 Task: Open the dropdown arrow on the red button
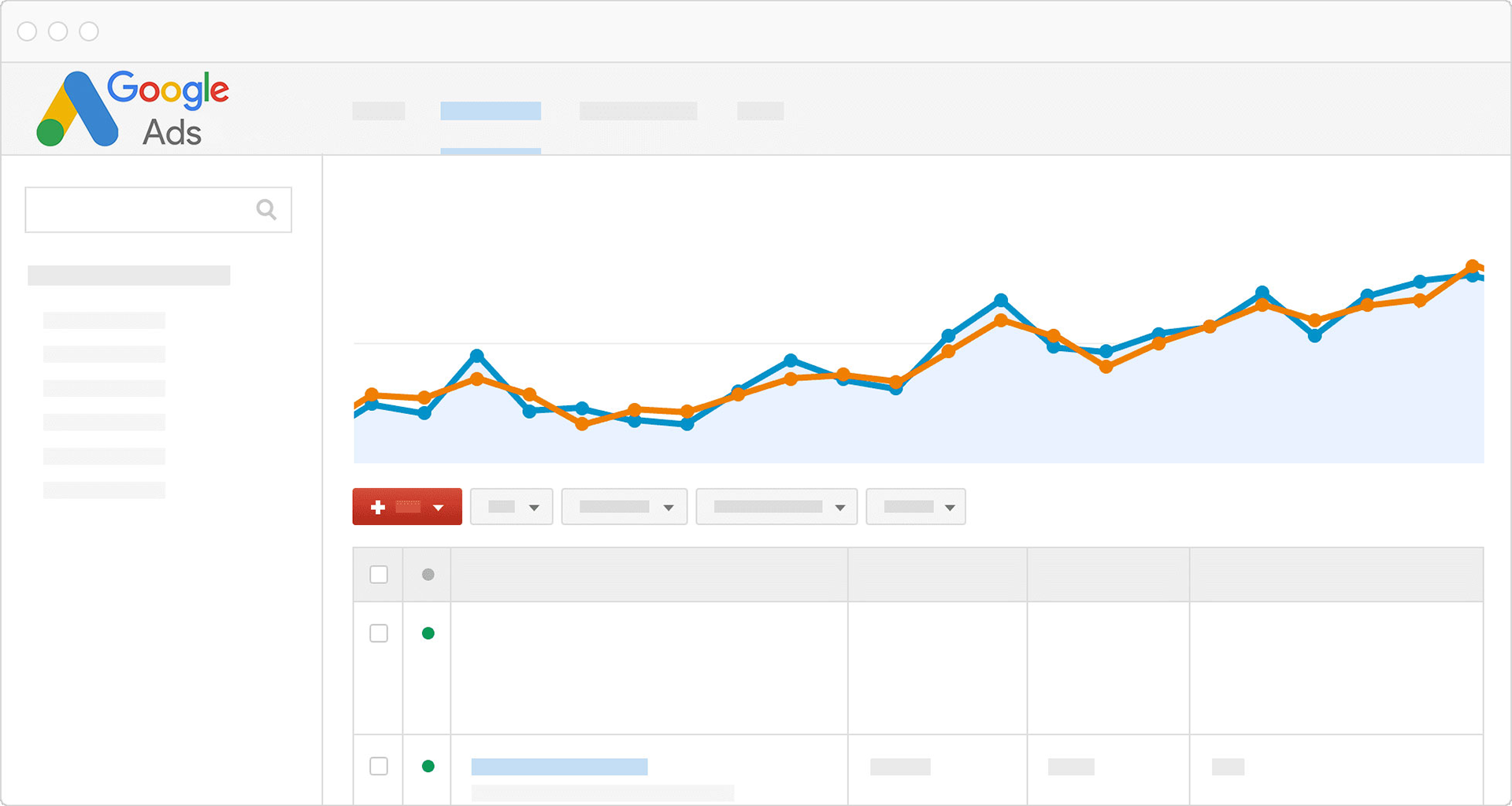point(439,508)
